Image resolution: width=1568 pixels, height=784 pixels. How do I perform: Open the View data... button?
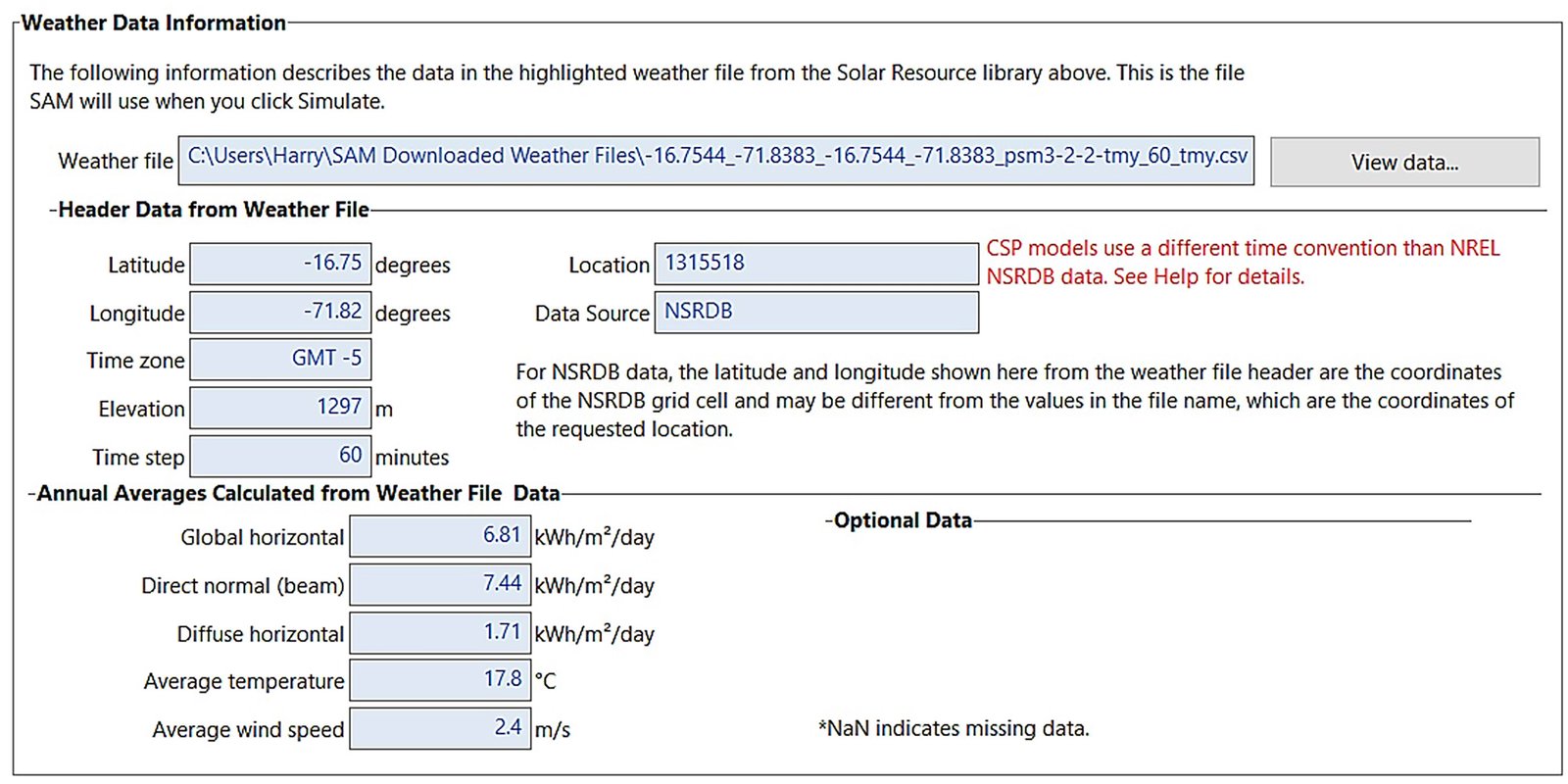(x=1404, y=162)
